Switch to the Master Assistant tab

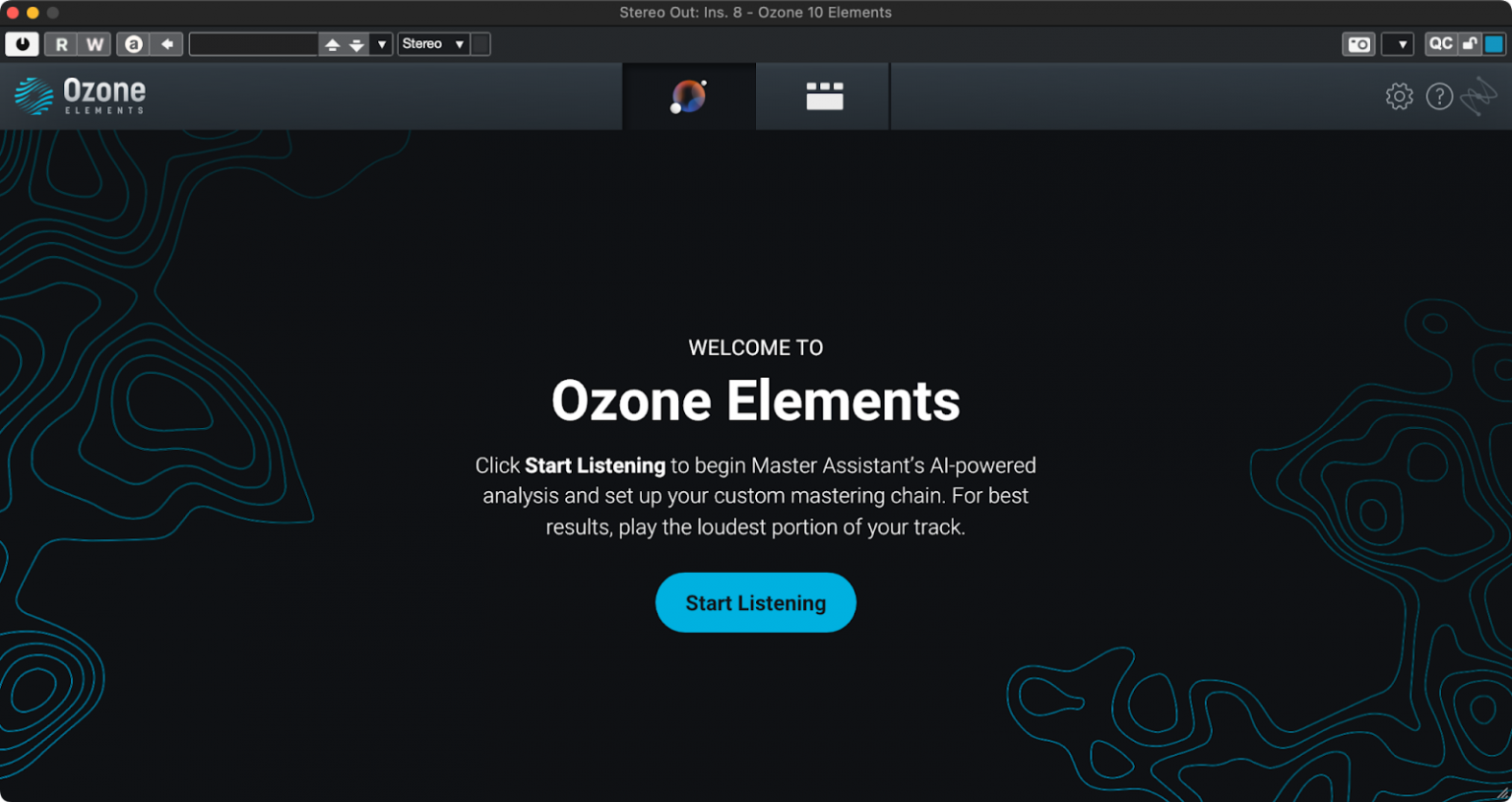(x=689, y=96)
